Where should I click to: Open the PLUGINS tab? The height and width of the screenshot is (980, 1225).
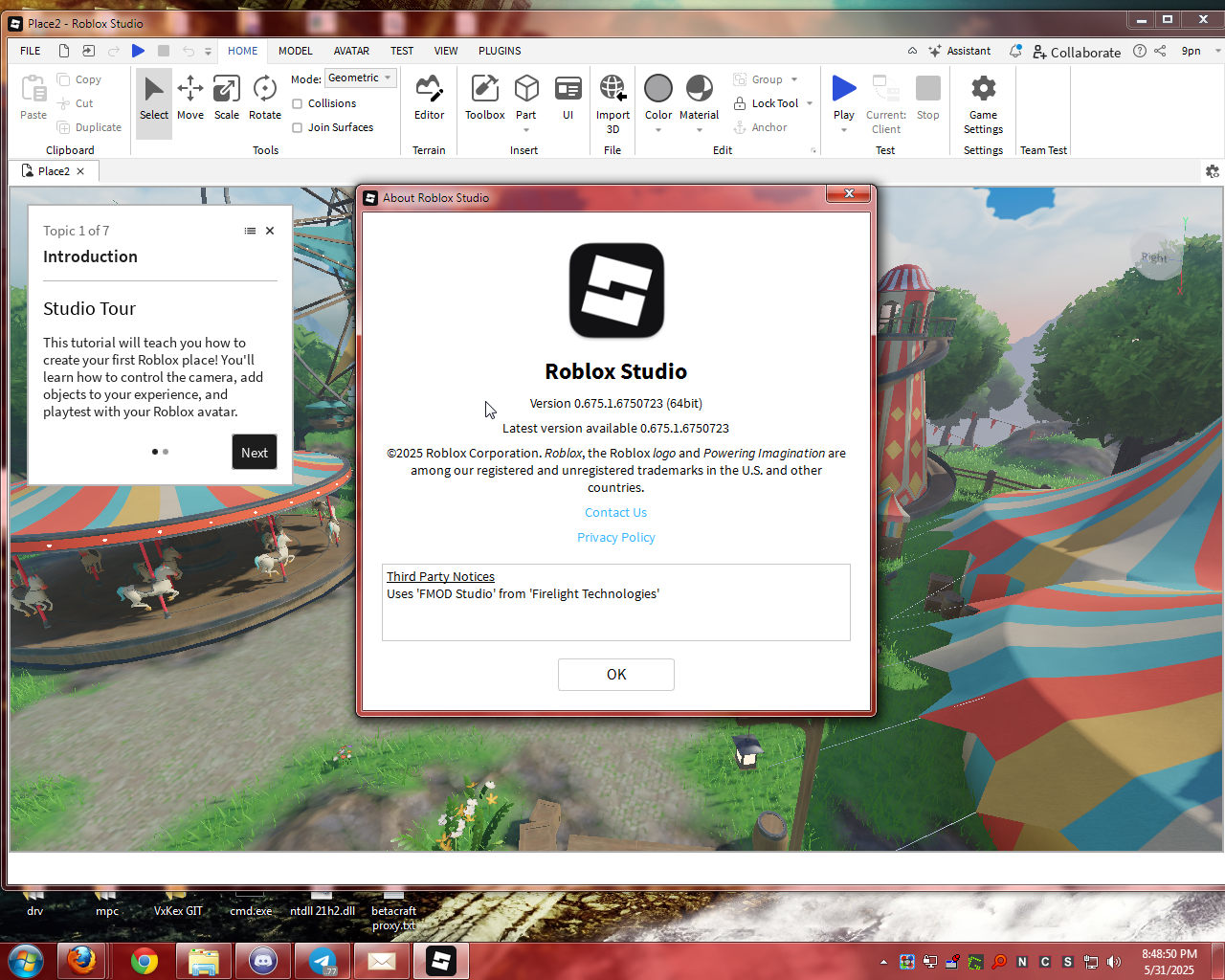[500, 51]
